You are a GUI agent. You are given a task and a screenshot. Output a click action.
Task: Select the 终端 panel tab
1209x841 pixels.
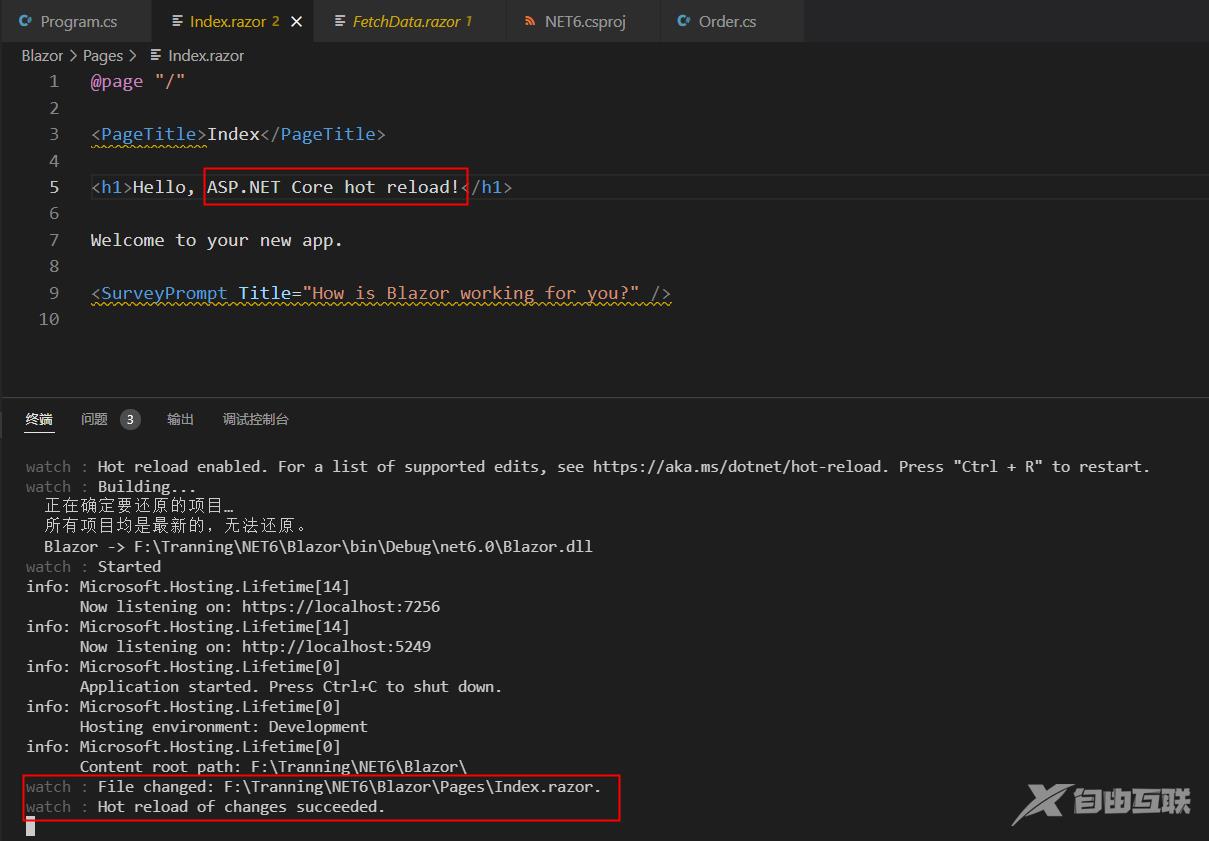pos(39,420)
